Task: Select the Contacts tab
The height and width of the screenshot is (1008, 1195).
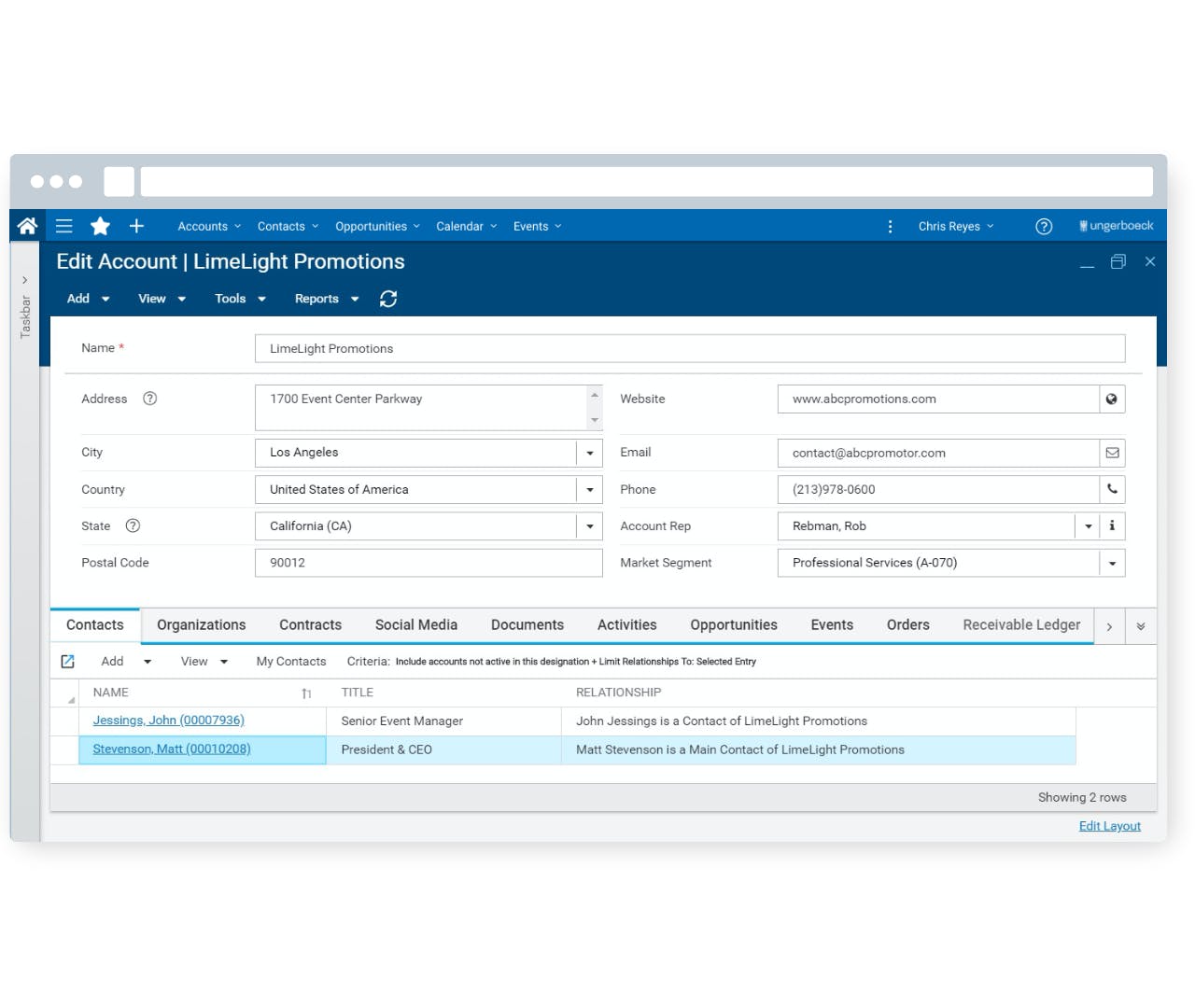Action: [x=95, y=625]
